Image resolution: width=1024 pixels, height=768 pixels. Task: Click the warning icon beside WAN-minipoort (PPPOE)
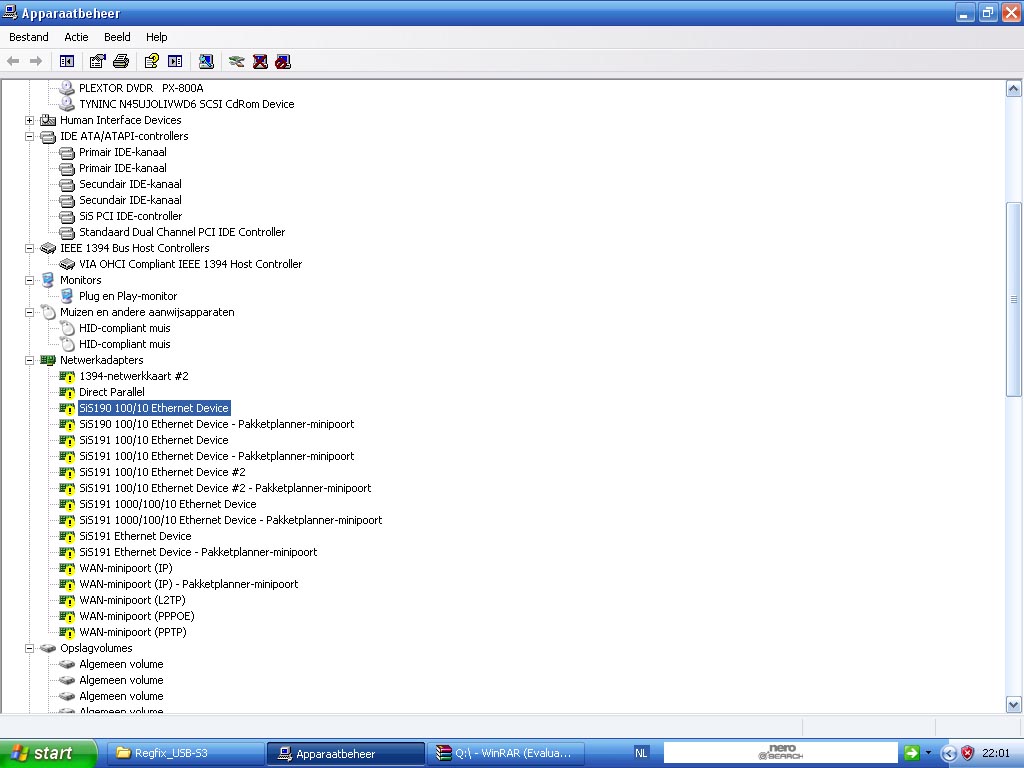[67, 616]
